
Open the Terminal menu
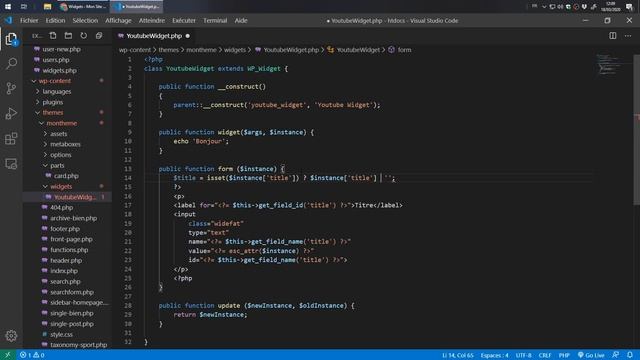coord(215,20)
